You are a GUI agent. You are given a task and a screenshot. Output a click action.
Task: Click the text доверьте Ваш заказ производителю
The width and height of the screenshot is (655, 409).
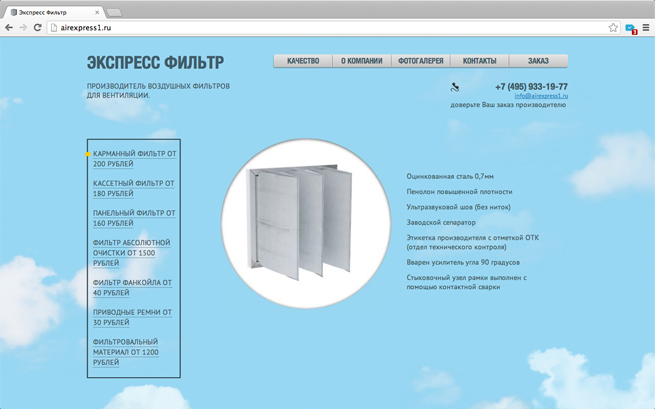pos(508,105)
